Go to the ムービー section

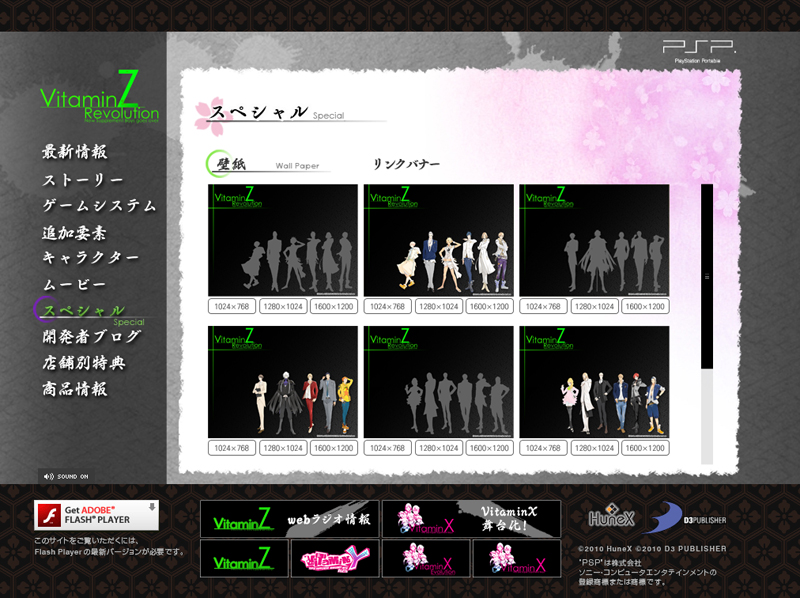74,284
